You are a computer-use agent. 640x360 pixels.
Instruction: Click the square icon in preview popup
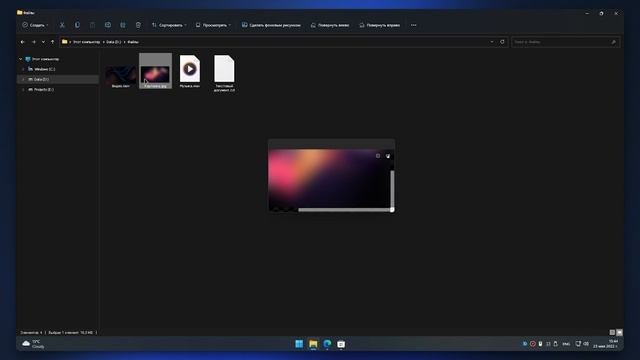click(x=378, y=156)
